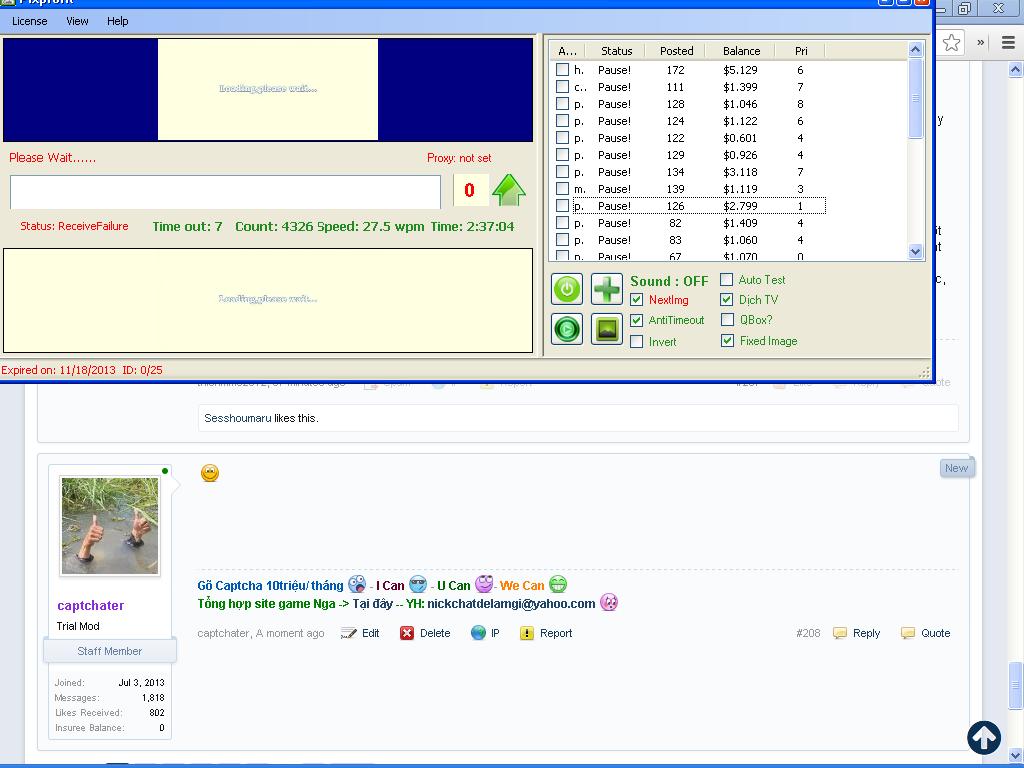Click the 'Status: ReceiveFailure' text
This screenshot has height=768, width=1024.
coord(74,227)
